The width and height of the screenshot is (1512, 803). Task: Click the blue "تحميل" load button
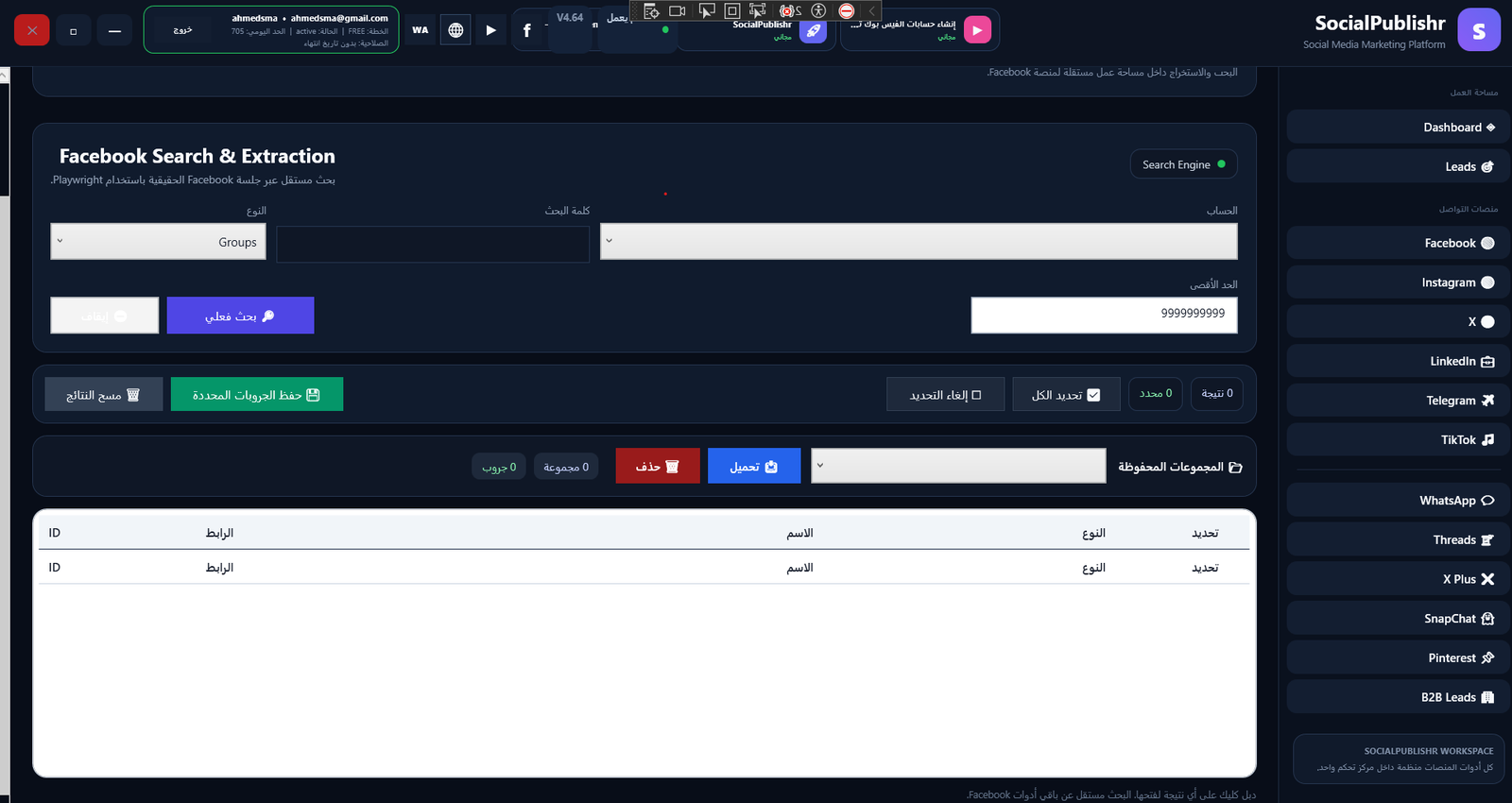tap(754, 466)
